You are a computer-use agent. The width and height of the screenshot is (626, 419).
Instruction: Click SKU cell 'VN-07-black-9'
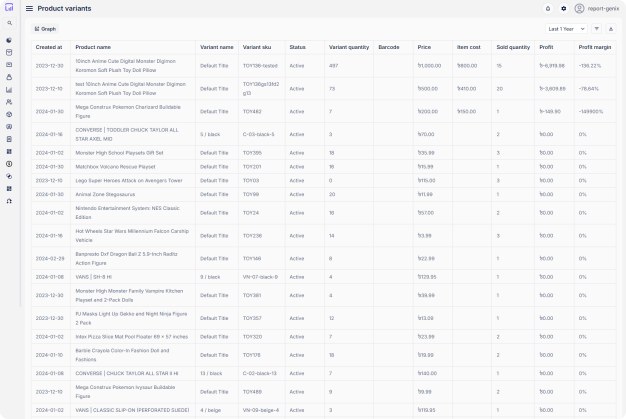(x=260, y=277)
